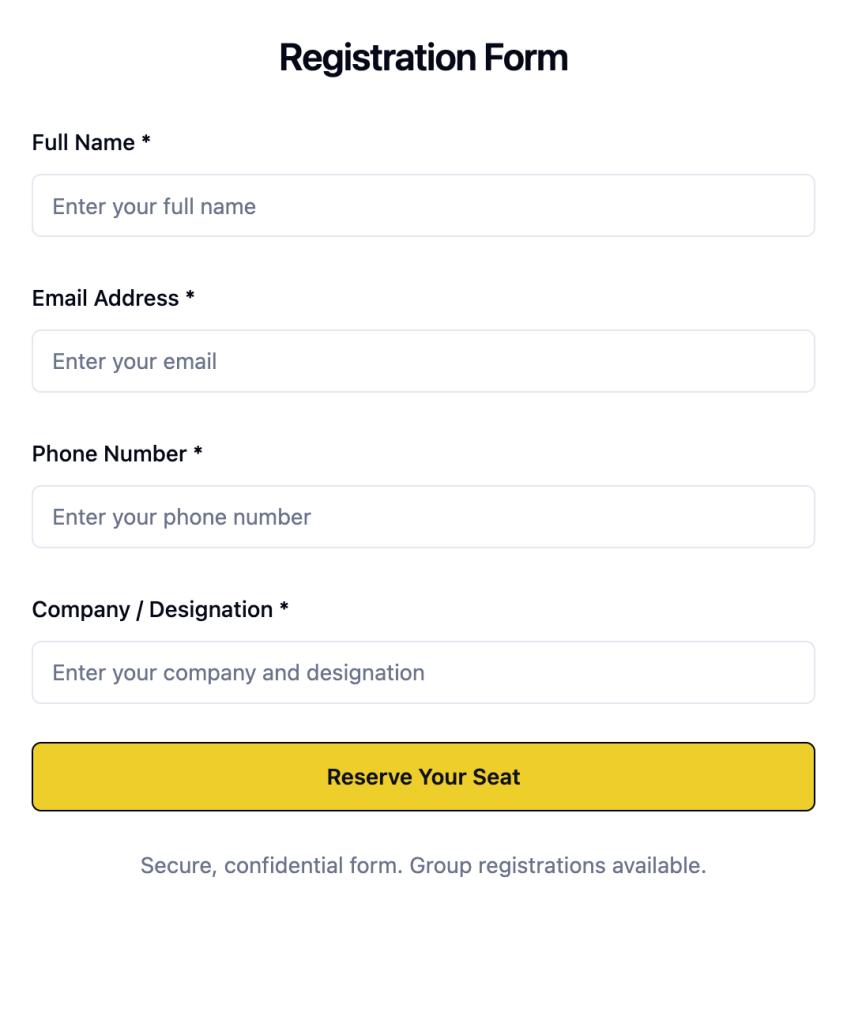Click the 'Enter your full name' placeholder
The height and width of the screenshot is (1024, 847).
(154, 207)
